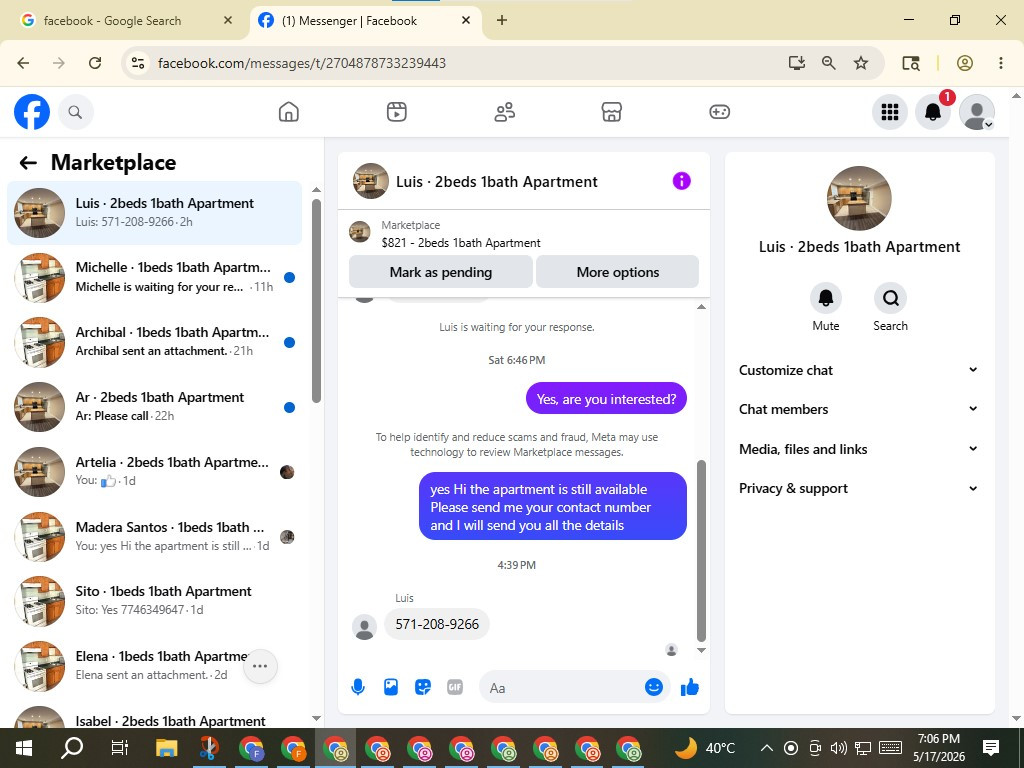
Task: Open browser zoom magnifier icon
Action: [829, 63]
